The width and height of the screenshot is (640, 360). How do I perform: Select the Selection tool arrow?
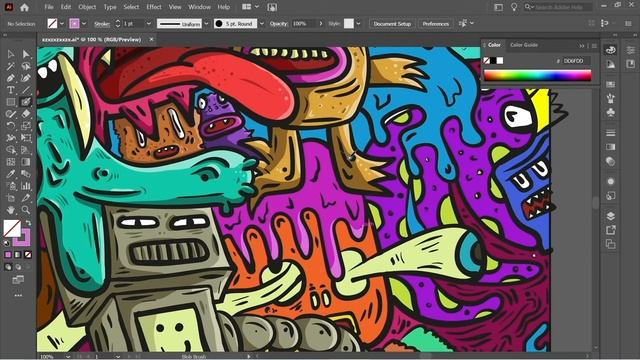[11, 54]
